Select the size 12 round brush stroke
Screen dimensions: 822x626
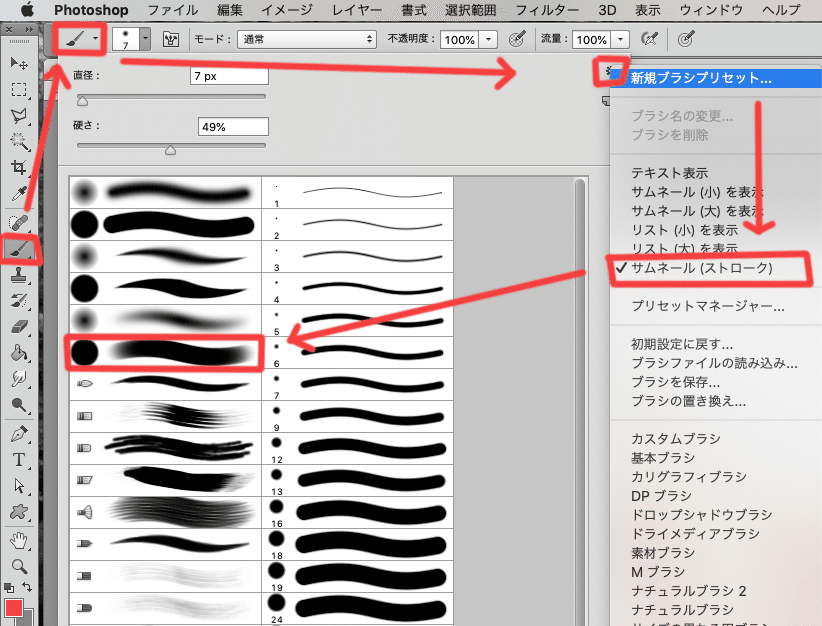point(358,448)
